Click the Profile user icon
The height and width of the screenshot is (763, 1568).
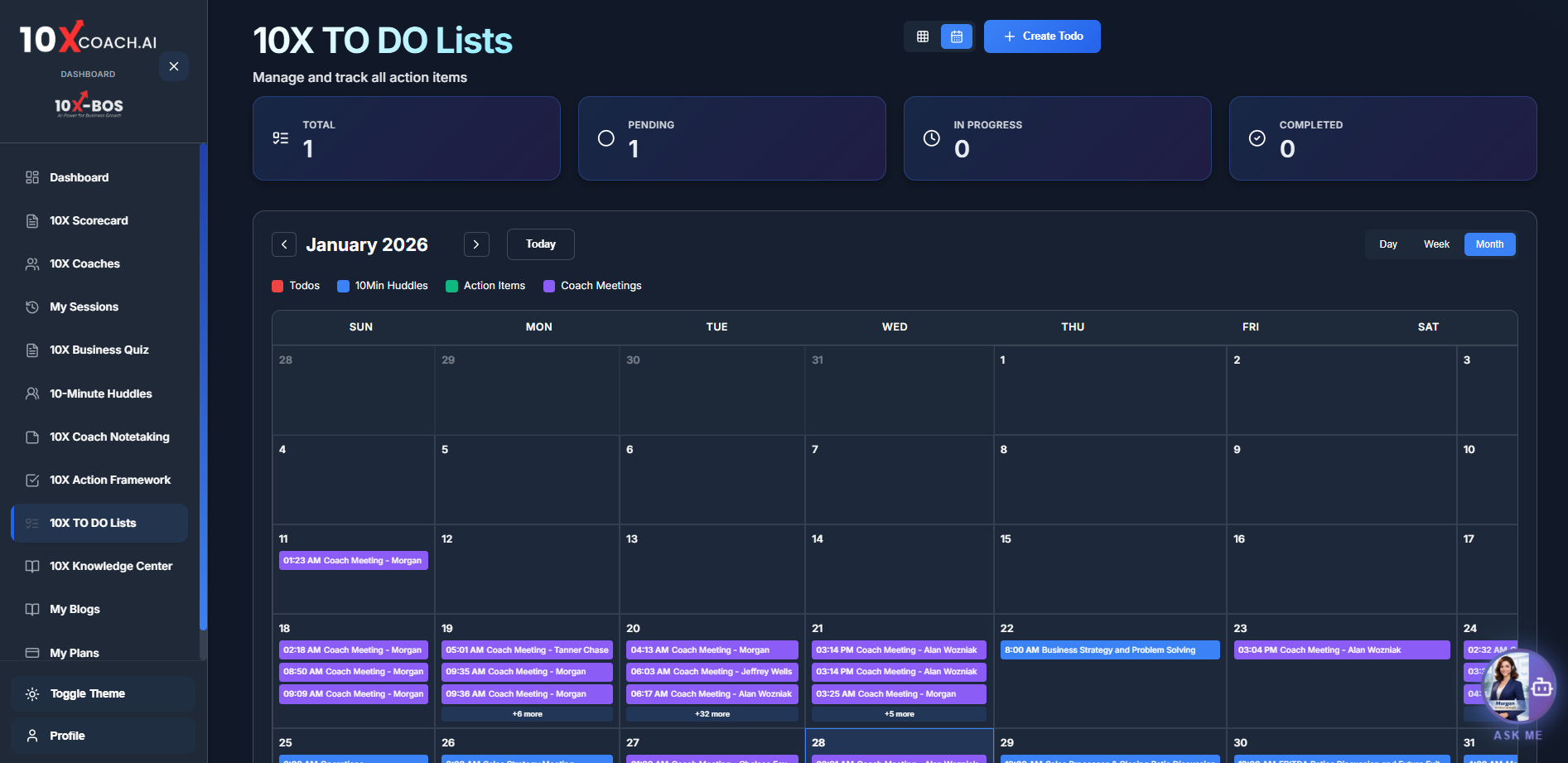point(32,736)
